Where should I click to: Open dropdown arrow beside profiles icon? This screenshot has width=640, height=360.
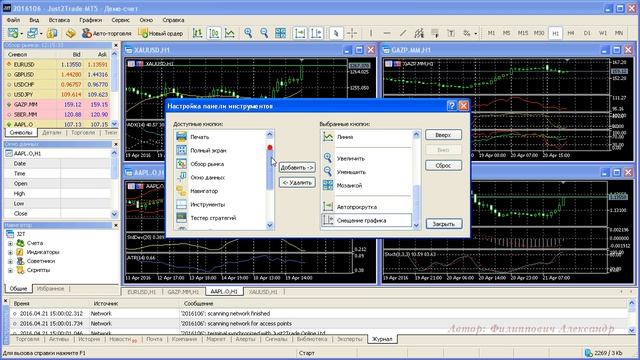point(41,33)
